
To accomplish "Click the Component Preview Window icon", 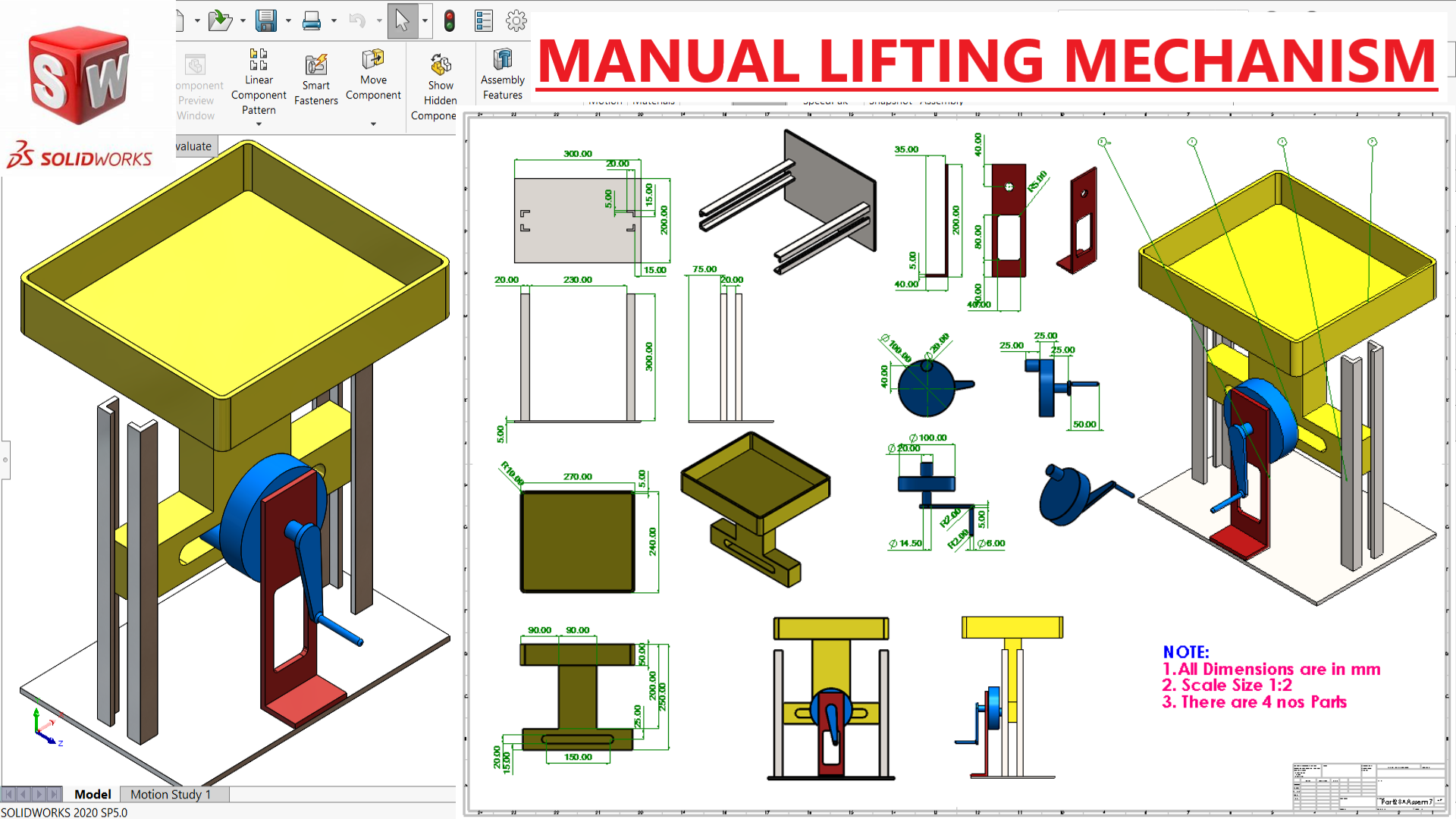I will [196, 65].
